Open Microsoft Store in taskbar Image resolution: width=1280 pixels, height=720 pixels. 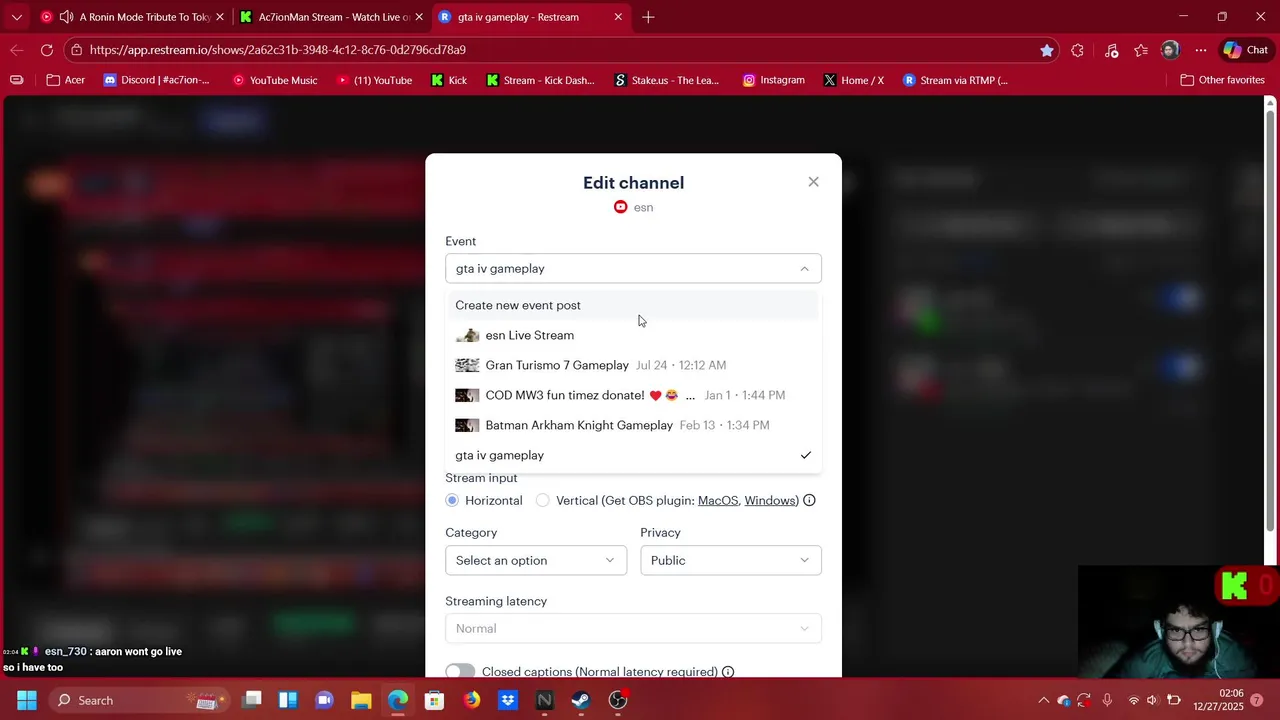pos(434,700)
